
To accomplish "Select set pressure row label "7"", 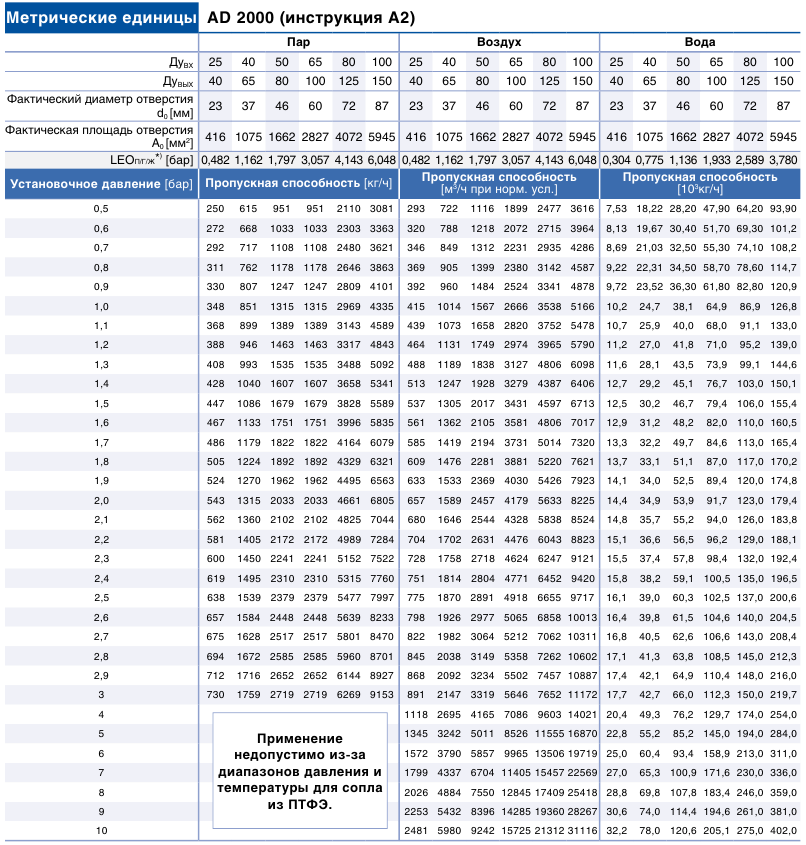I will coord(101,772).
